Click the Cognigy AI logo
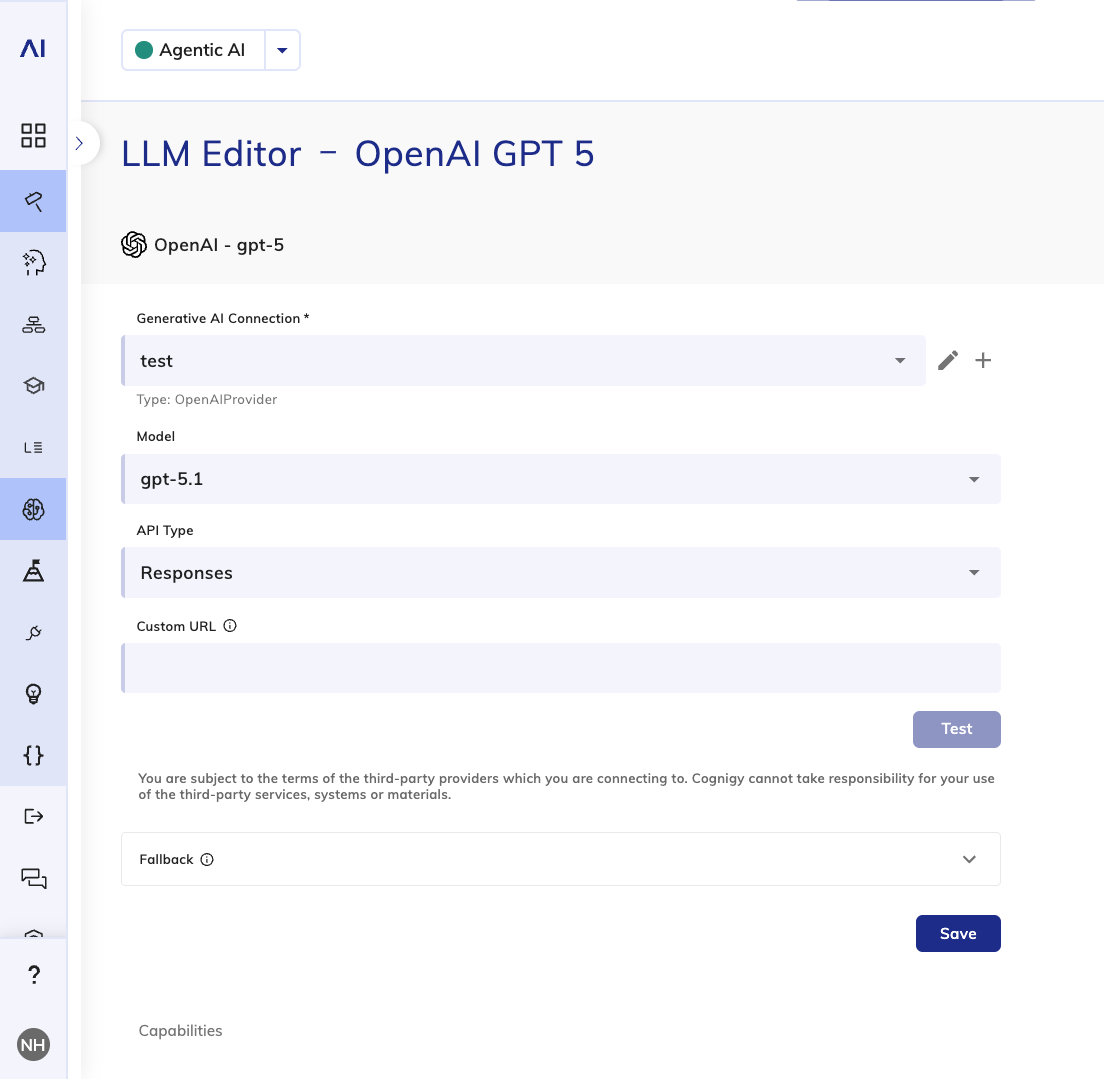 click(33, 48)
